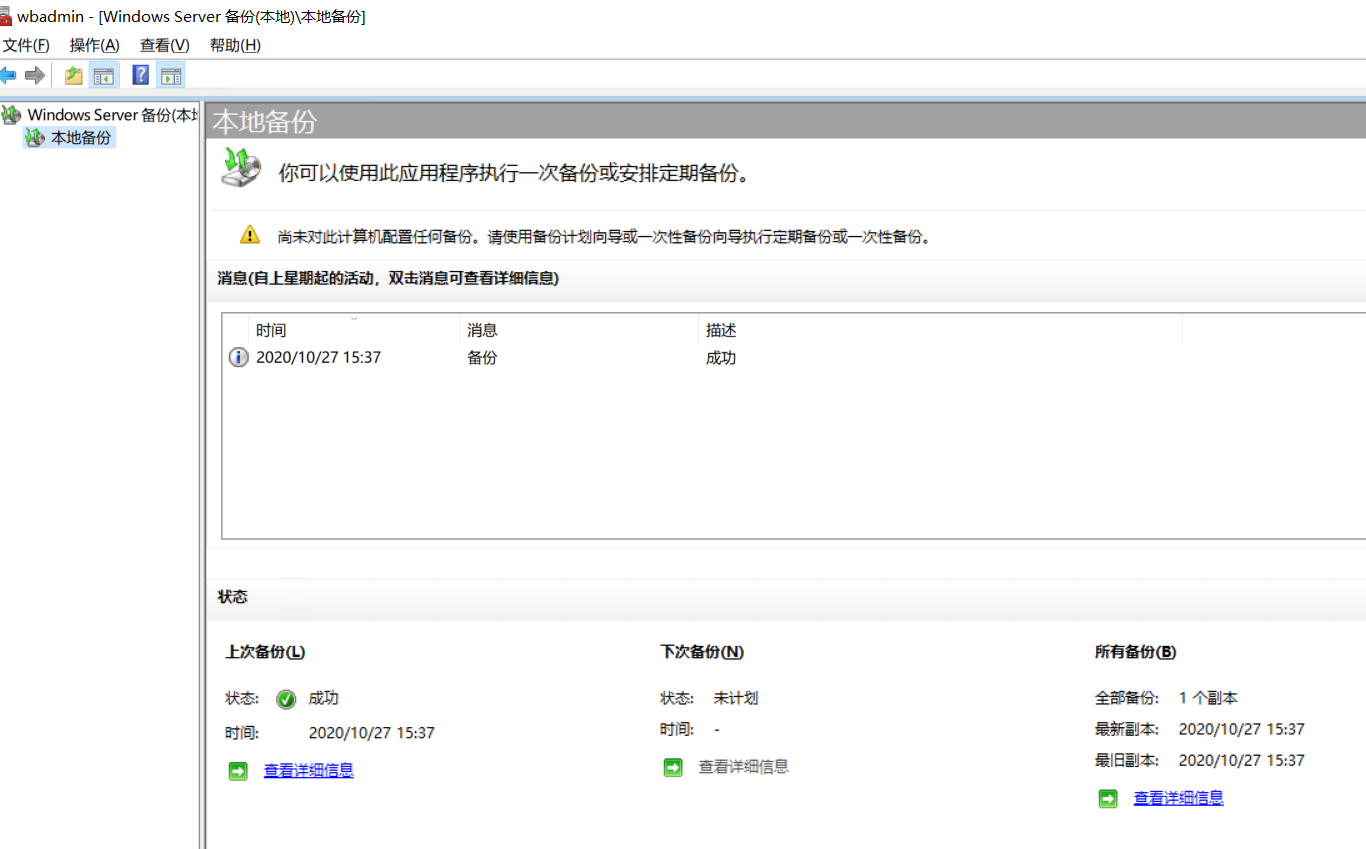The image size is (1366, 849).
Task: Open the 文件(F) menu
Action: coord(26,45)
